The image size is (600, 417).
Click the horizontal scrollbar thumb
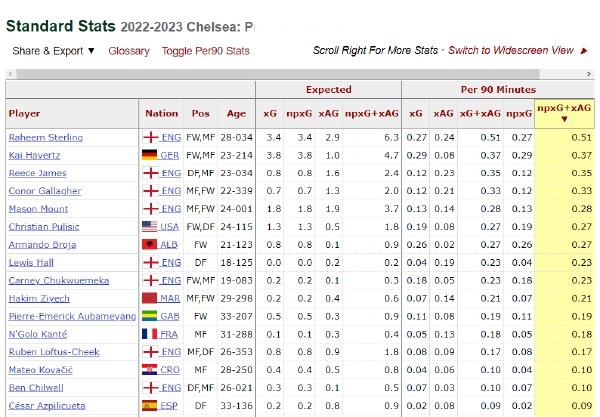click(x=278, y=74)
